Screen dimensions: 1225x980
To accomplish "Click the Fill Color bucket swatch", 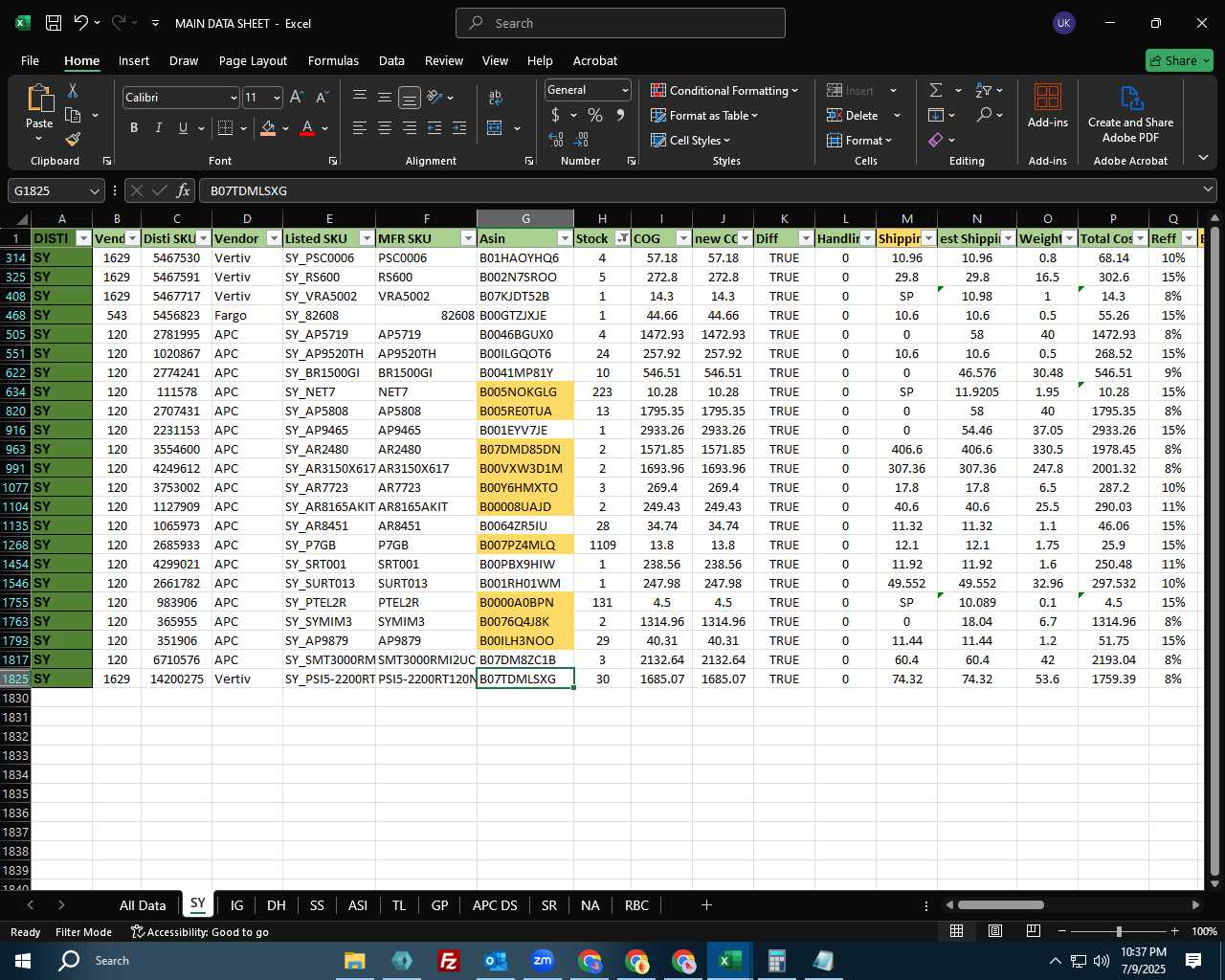I will click(x=268, y=128).
